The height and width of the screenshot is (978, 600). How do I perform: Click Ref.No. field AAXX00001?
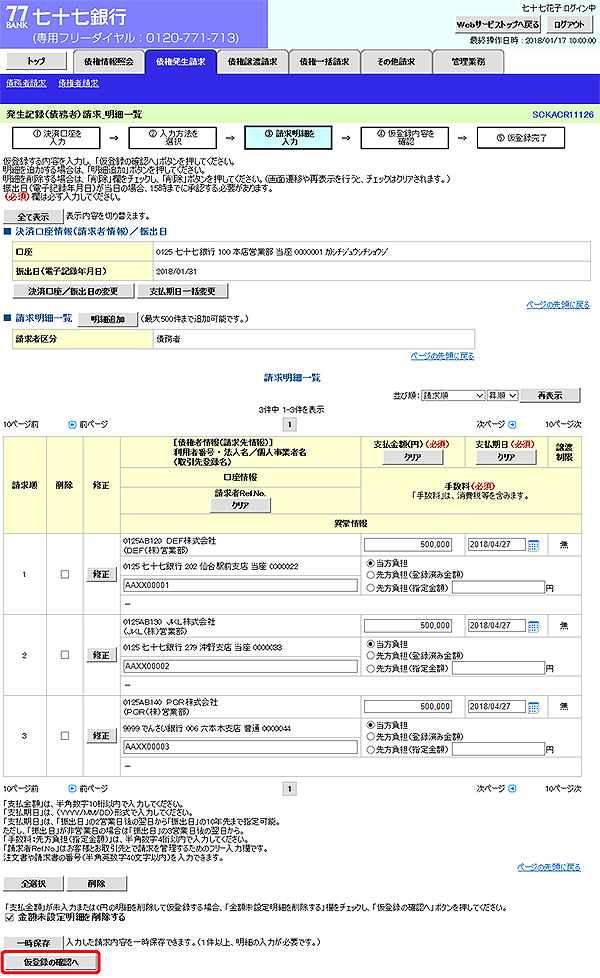pyautogui.click(x=241, y=586)
